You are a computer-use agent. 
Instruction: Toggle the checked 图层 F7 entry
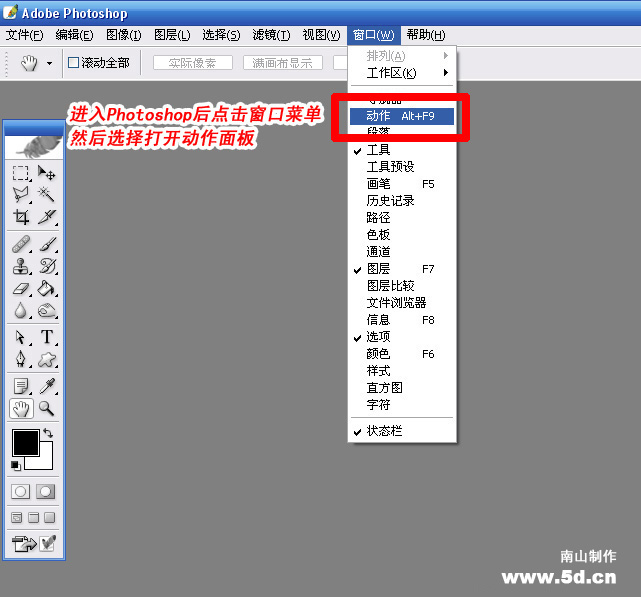point(402,269)
